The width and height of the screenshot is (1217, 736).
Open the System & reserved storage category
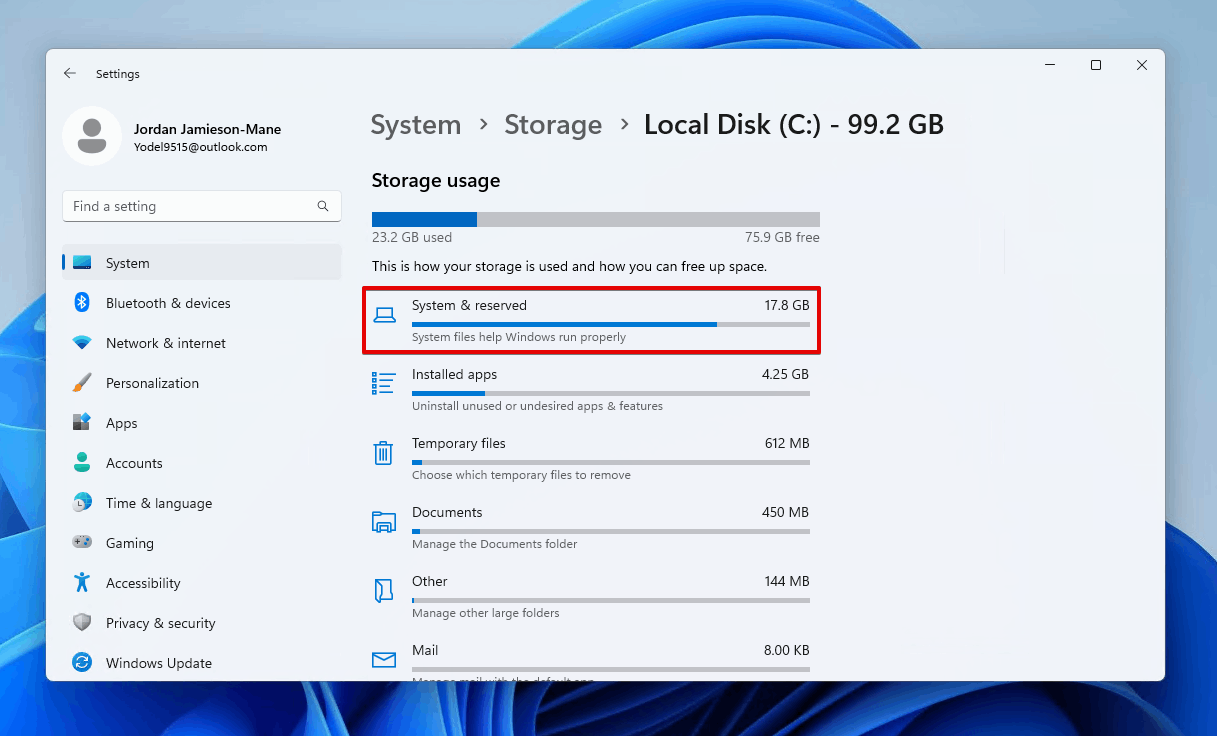point(591,320)
